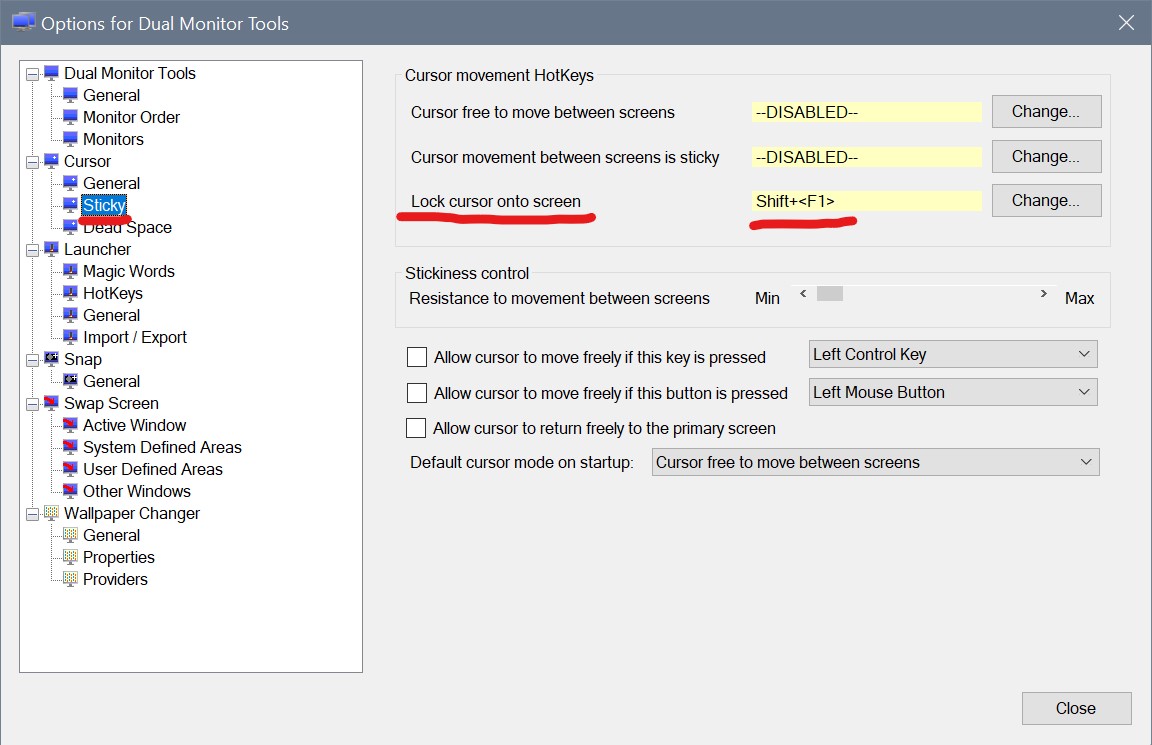Click the Shift+<F1> hotkey field
The image size is (1152, 745).
click(x=866, y=201)
